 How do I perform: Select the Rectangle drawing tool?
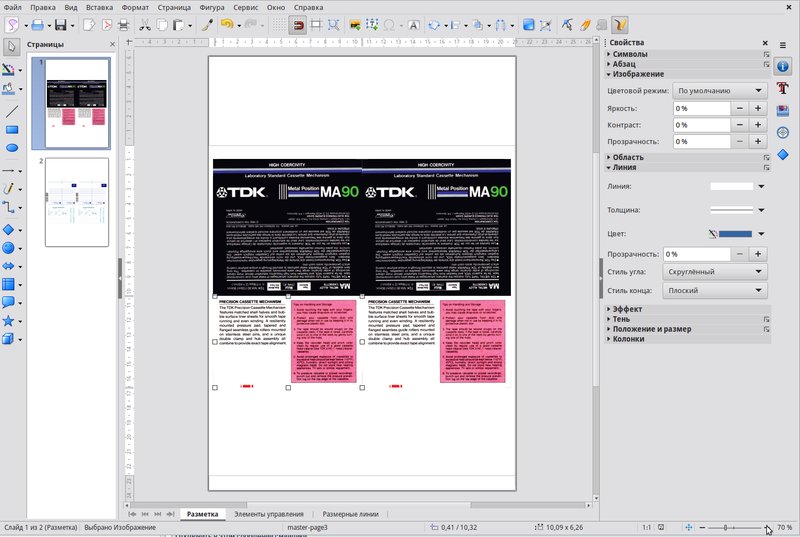click(x=12, y=129)
